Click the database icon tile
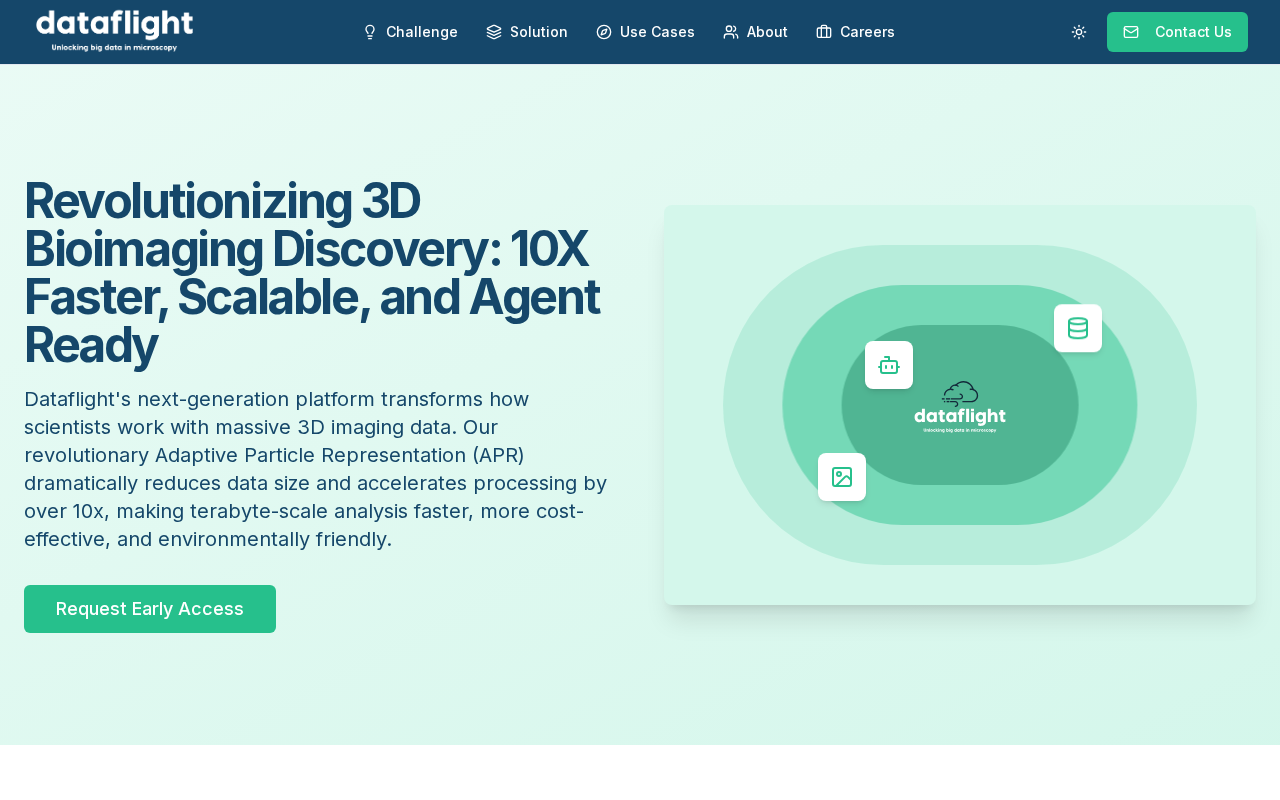The height and width of the screenshot is (800, 1280). (1078, 328)
